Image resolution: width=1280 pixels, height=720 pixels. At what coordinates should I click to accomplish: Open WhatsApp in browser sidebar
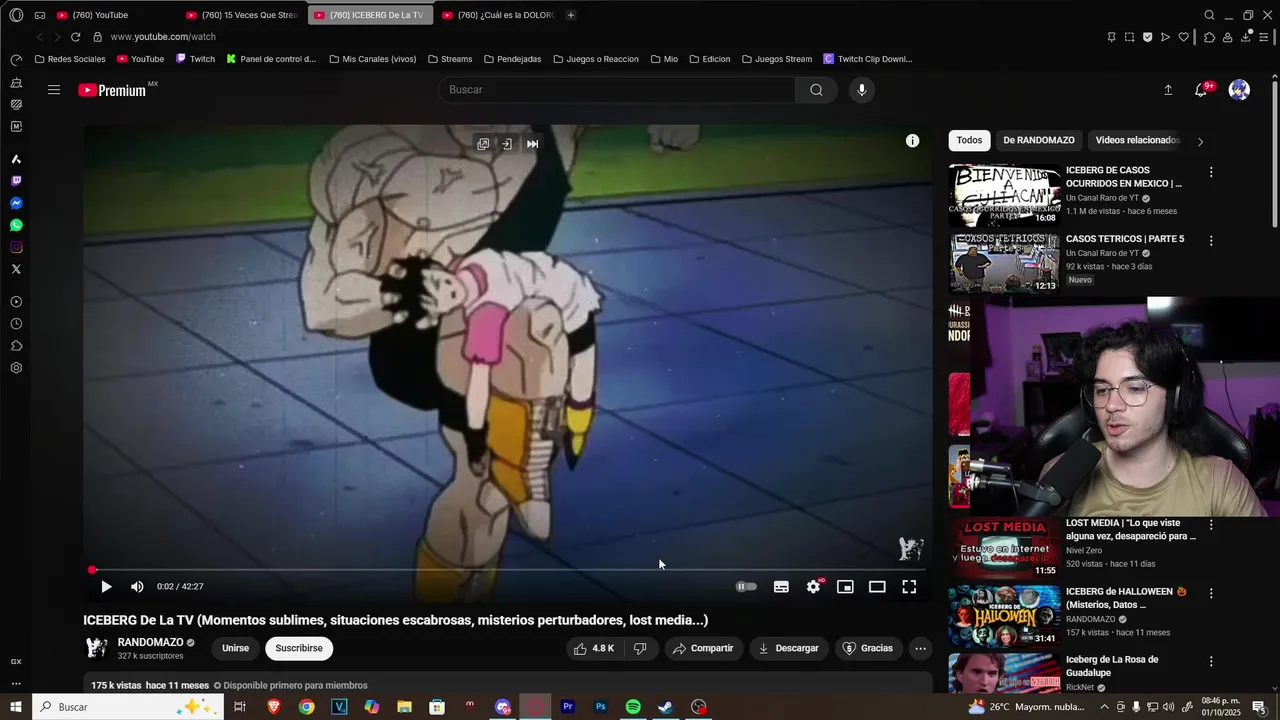point(16,225)
